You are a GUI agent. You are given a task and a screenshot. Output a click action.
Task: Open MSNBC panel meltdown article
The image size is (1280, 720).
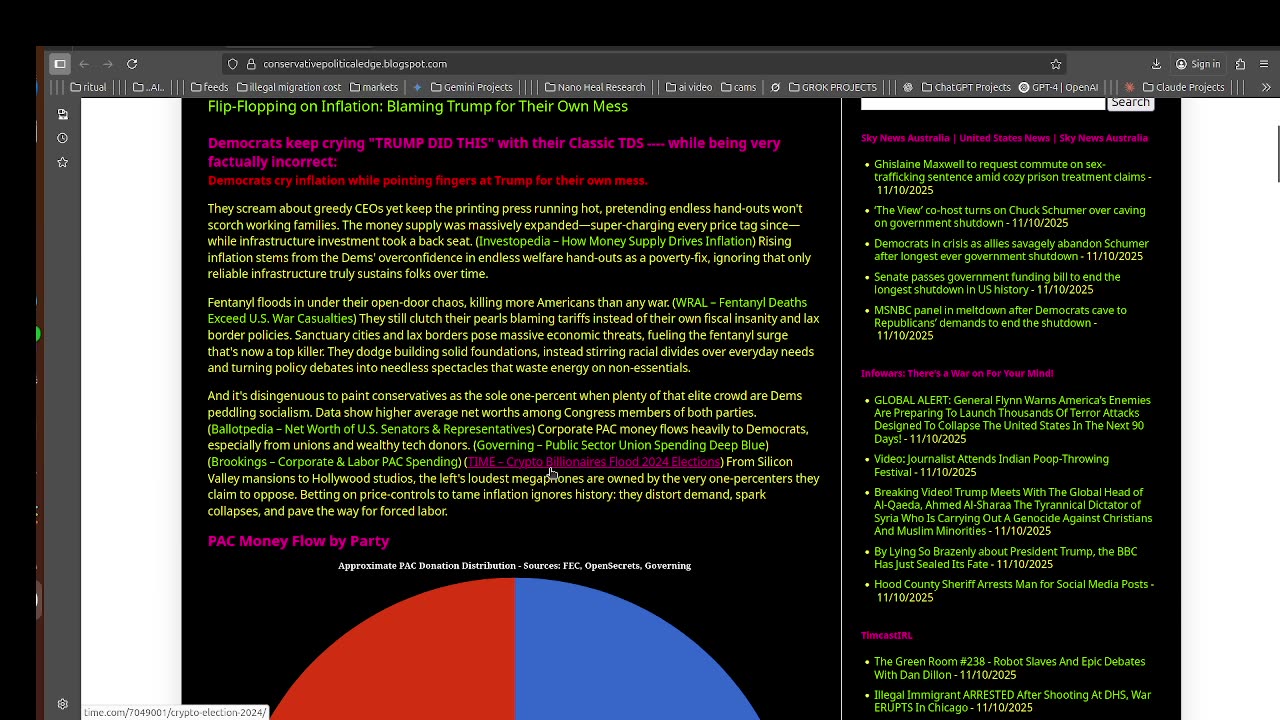[1000, 316]
